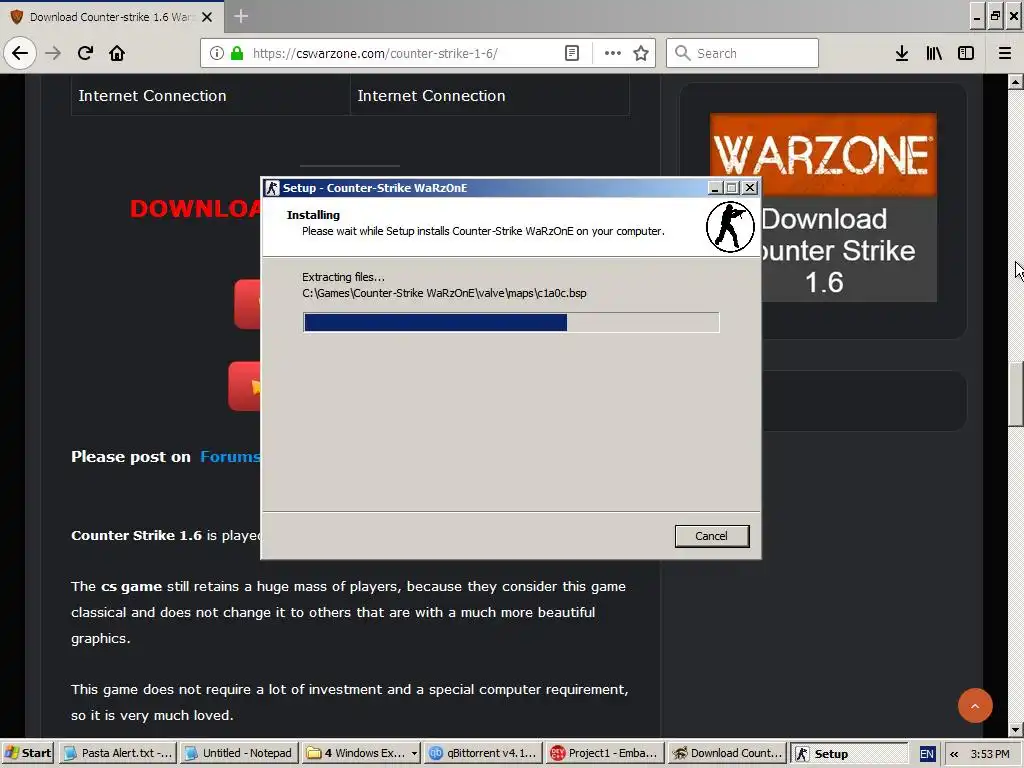This screenshot has width=1024, height=768.
Task: Switch to Untitled - Notepad in taskbar
Action: coord(239,753)
